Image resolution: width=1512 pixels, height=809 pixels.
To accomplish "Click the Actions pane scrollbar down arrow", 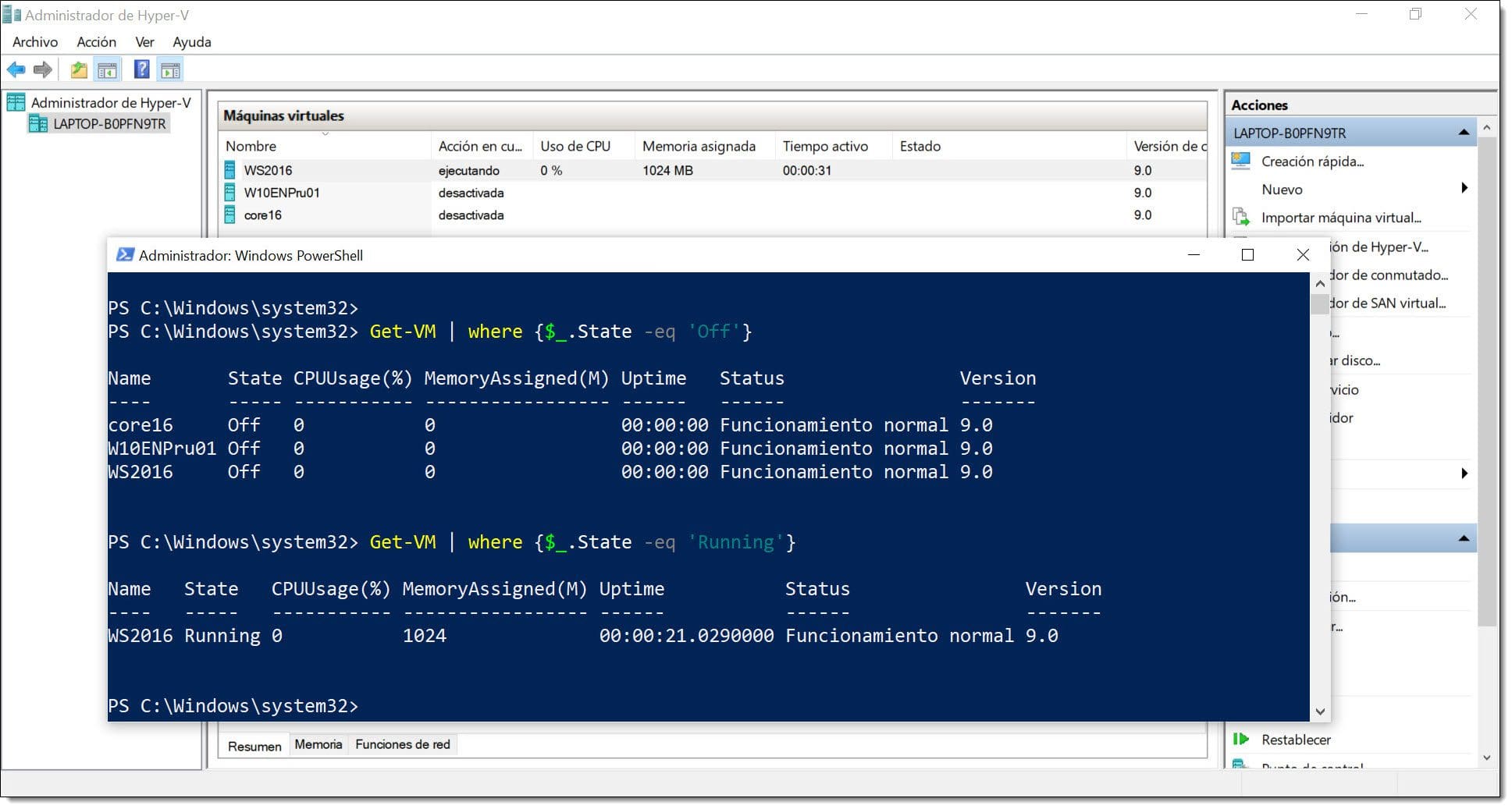I will (1487, 758).
